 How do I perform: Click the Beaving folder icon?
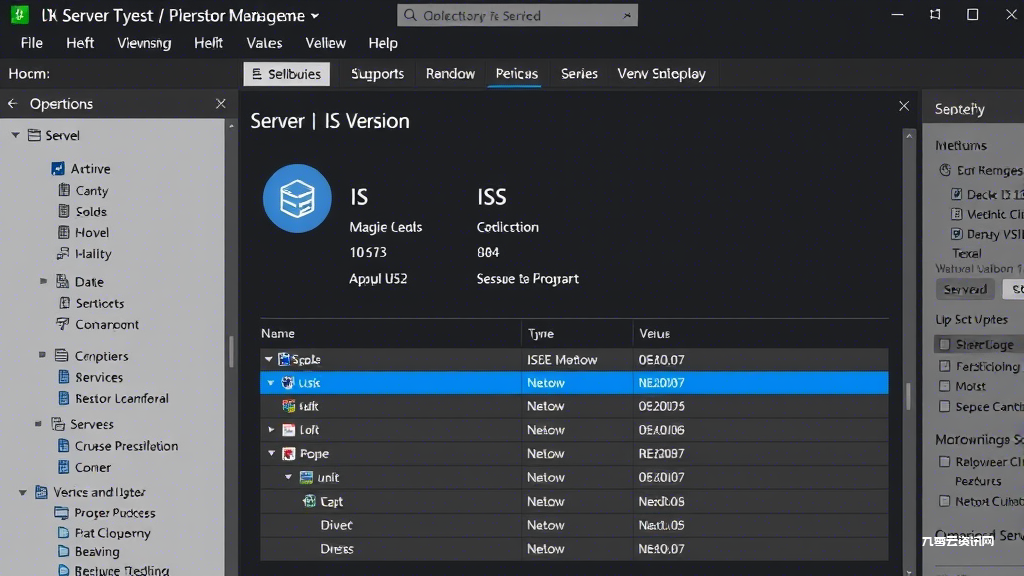coord(63,551)
